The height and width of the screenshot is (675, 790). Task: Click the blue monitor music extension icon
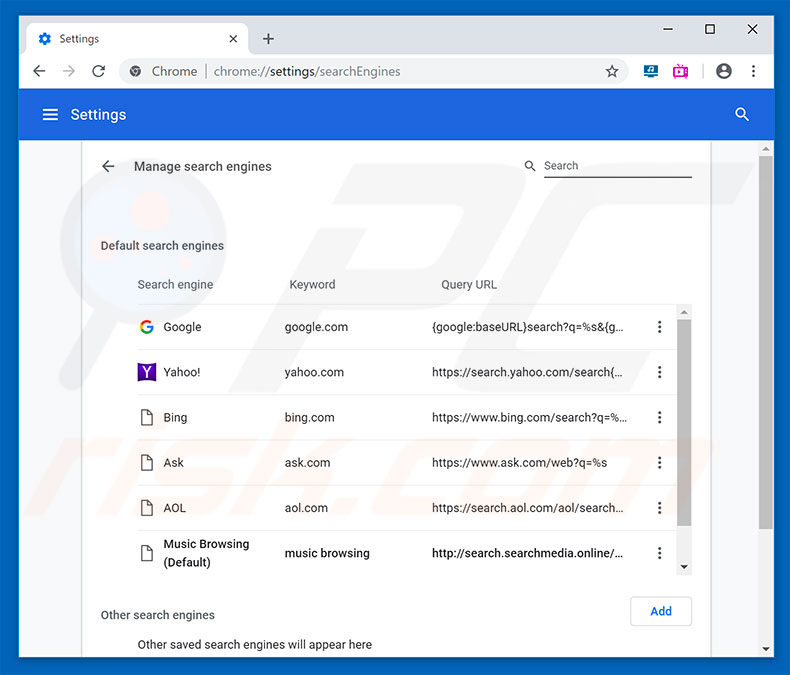click(x=650, y=71)
